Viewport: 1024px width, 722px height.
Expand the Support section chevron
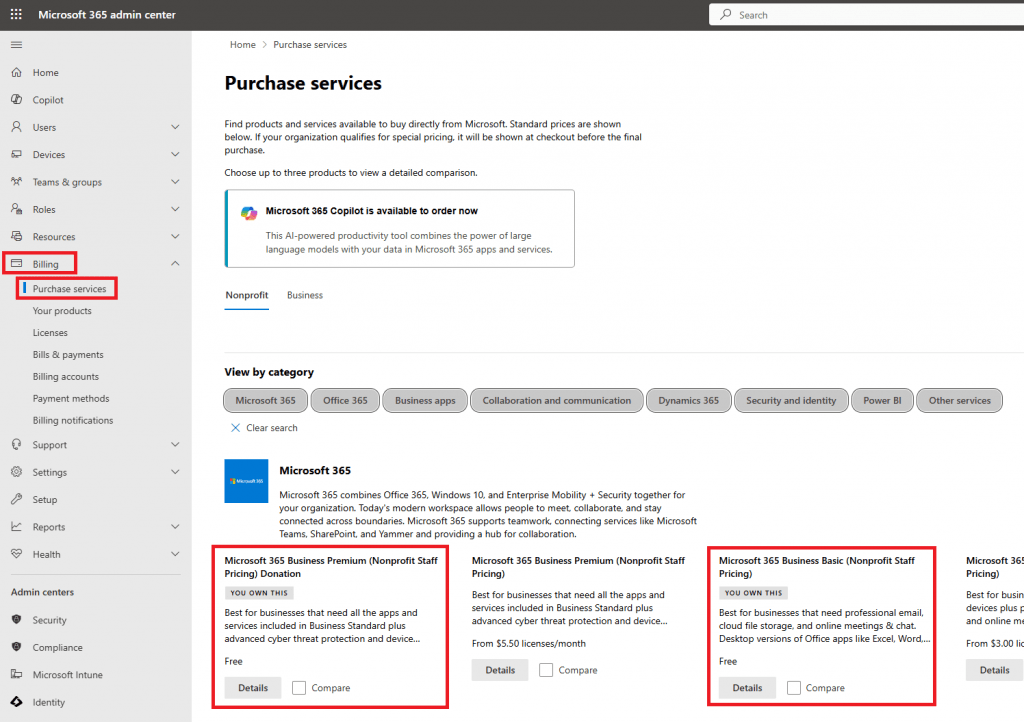[x=175, y=445]
